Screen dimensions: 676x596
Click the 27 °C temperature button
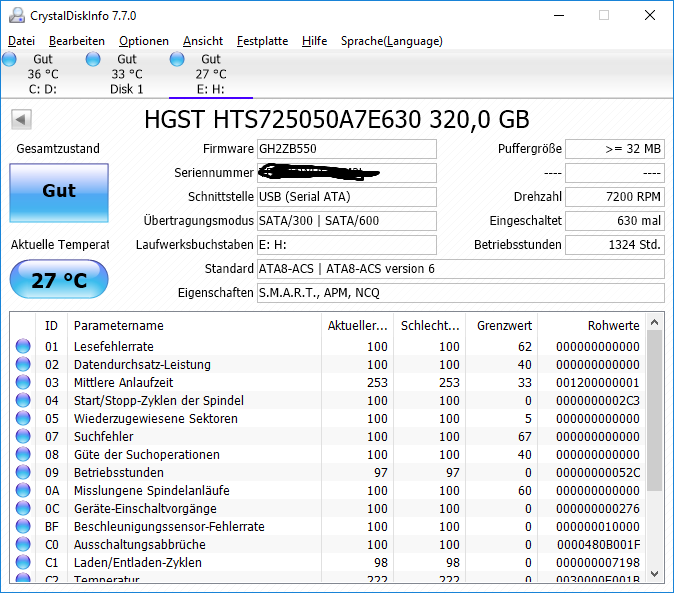point(59,279)
